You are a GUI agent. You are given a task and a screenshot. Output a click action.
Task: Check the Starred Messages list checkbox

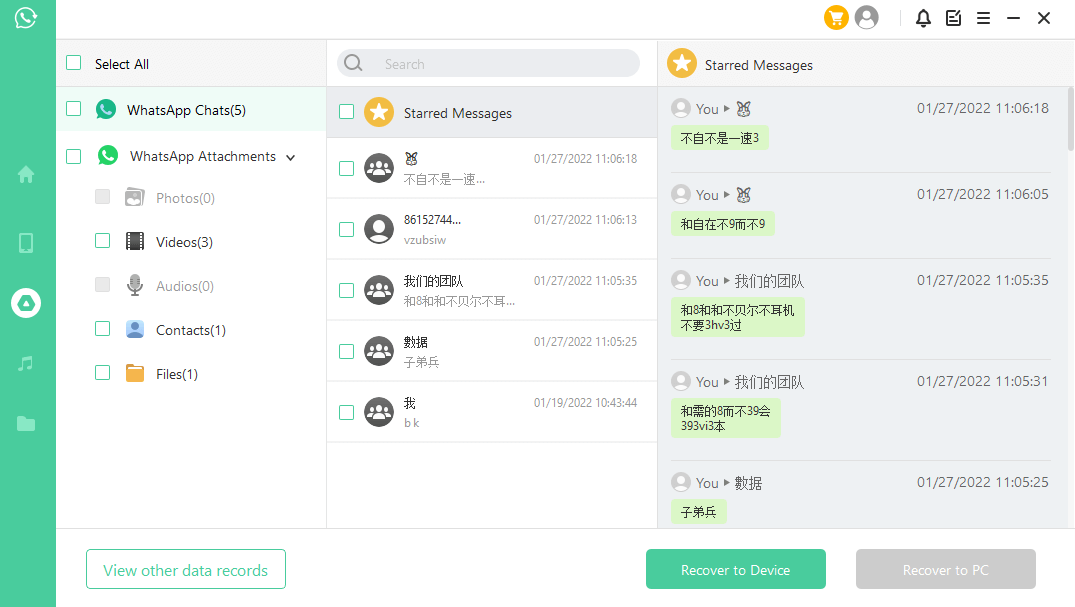tap(346, 112)
